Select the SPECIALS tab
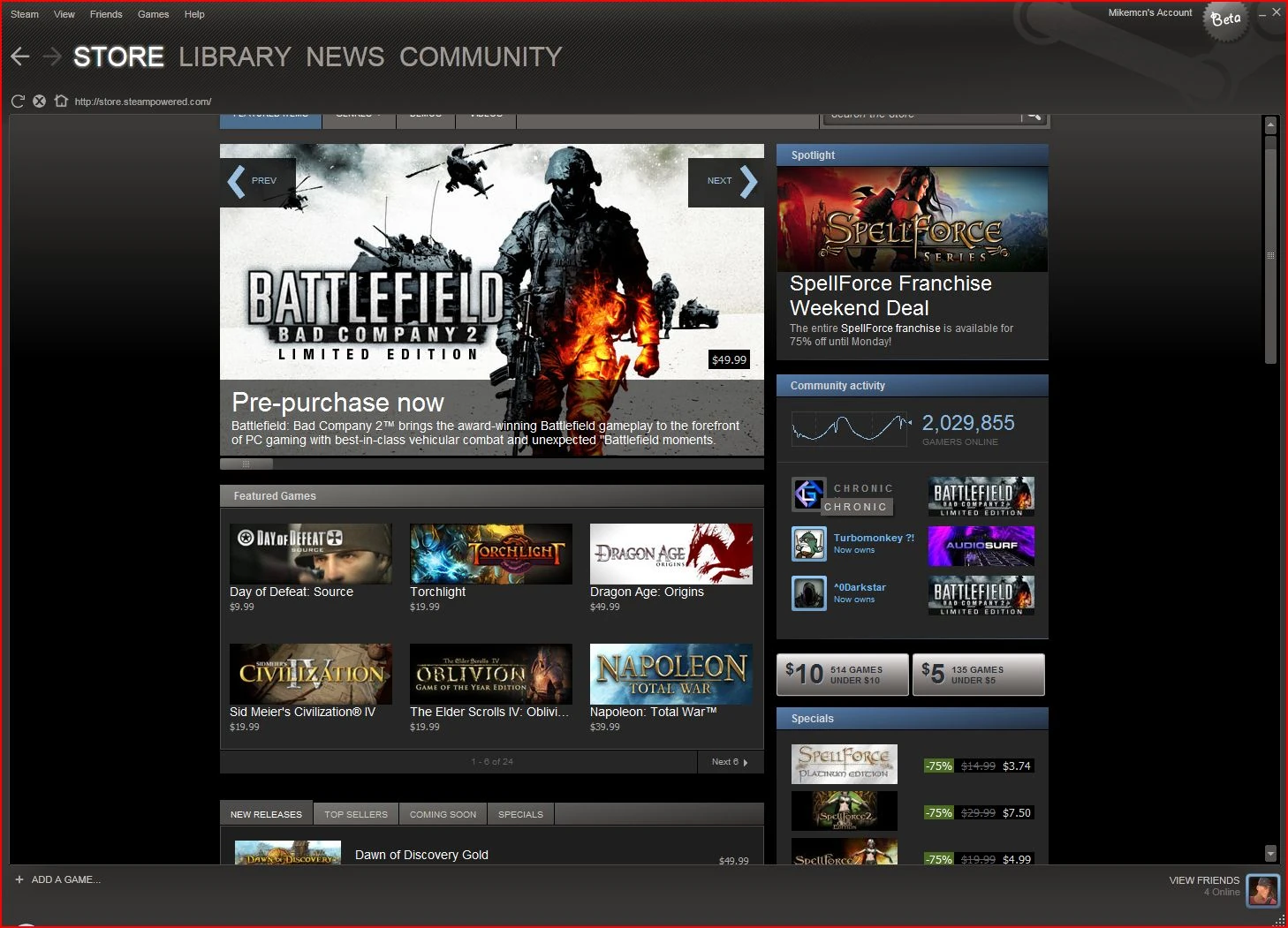 (520, 814)
